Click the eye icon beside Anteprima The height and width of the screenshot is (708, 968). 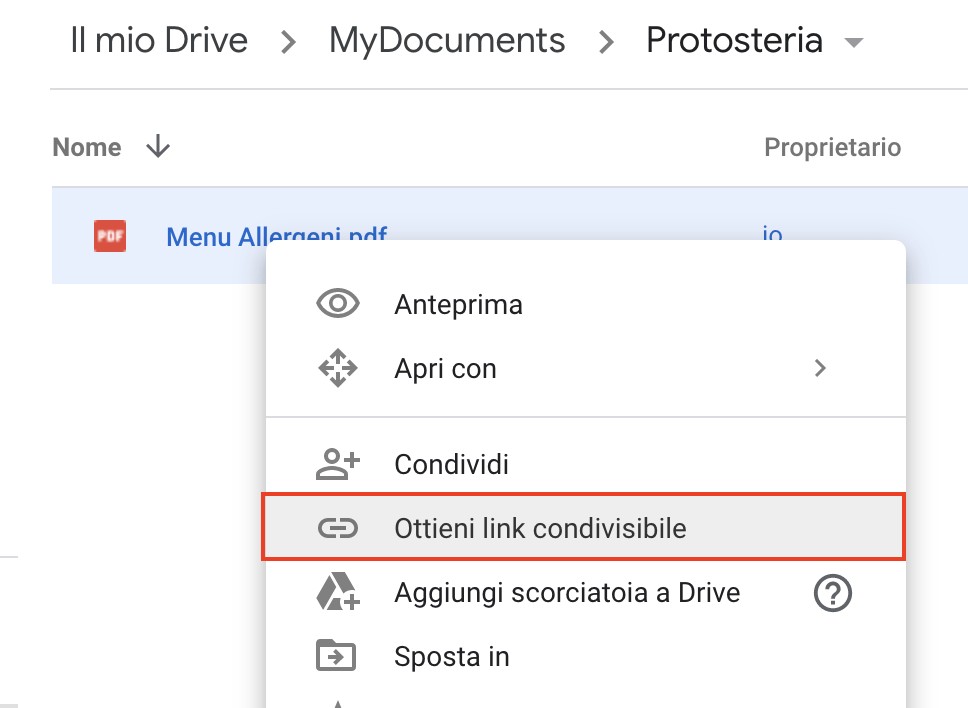[x=338, y=304]
